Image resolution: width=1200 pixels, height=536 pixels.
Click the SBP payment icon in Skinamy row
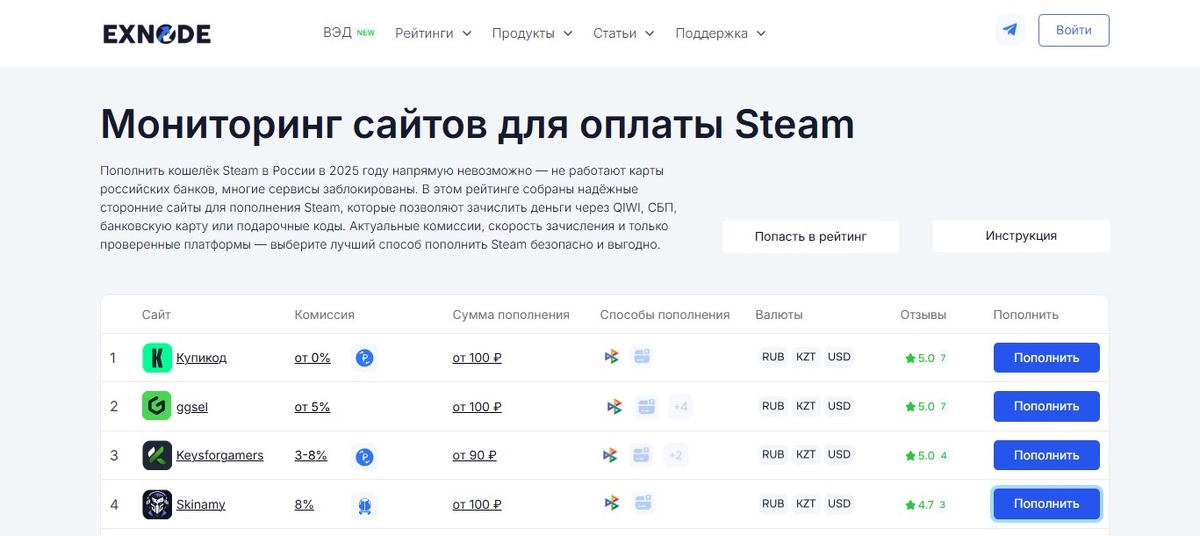[611, 503]
